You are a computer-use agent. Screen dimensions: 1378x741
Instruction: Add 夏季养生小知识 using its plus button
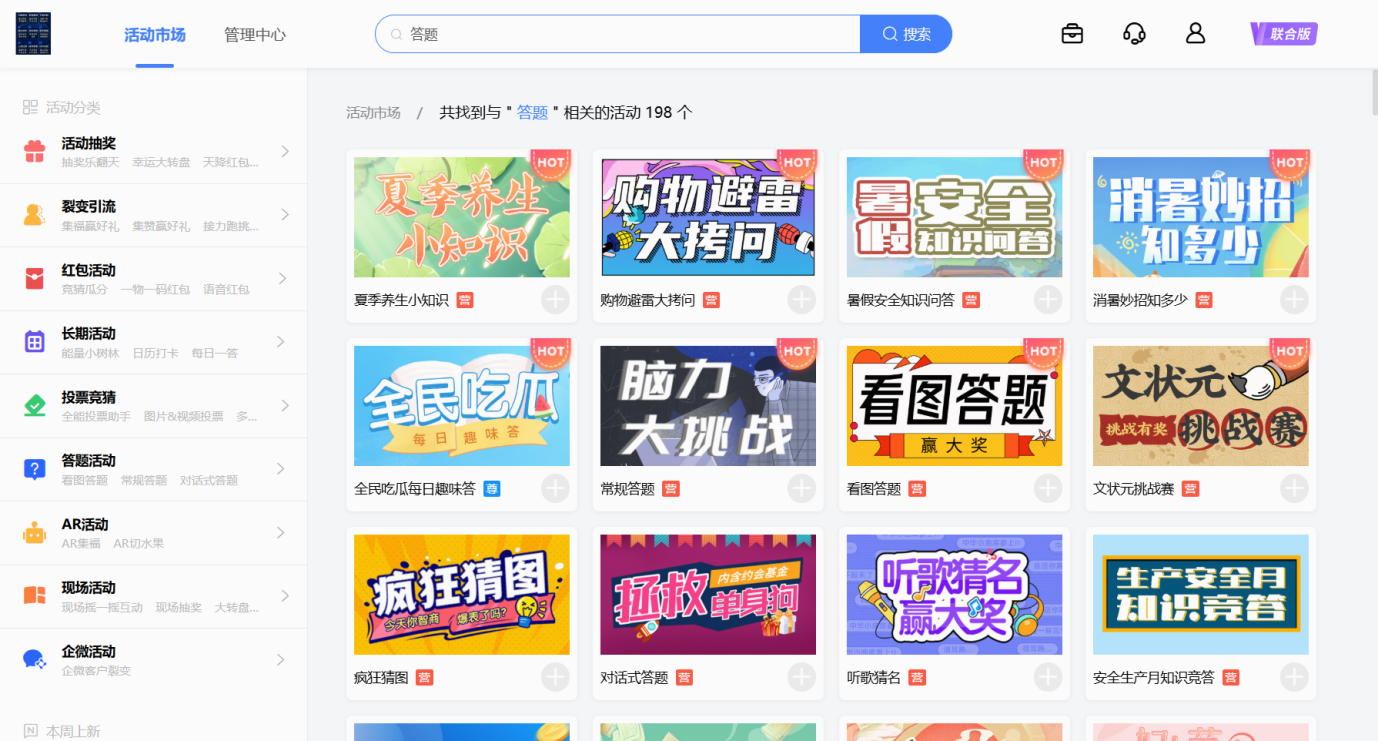pos(555,300)
